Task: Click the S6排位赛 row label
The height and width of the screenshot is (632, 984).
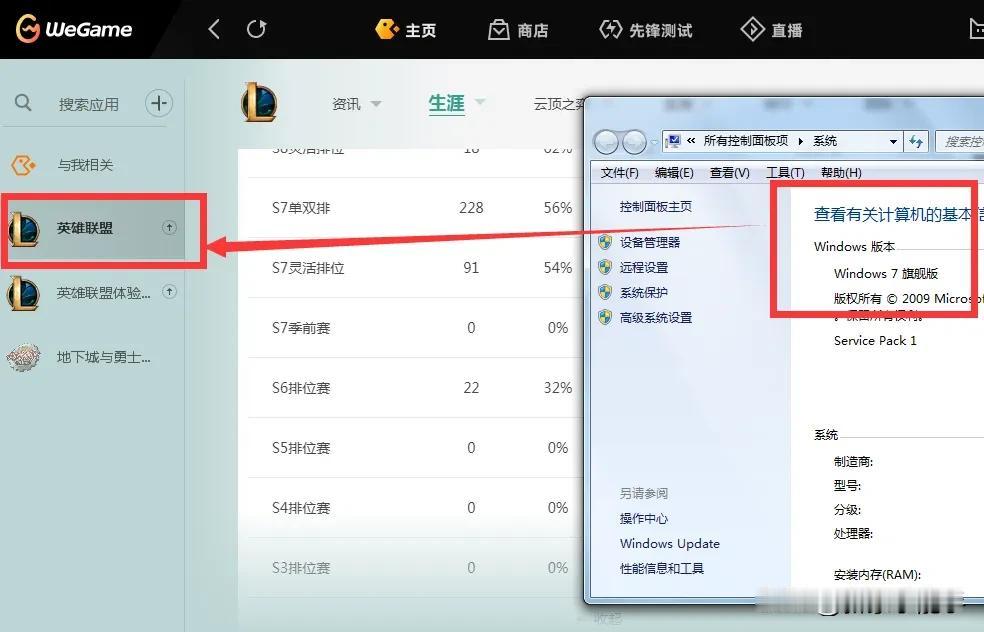Action: pyautogui.click(x=301, y=388)
